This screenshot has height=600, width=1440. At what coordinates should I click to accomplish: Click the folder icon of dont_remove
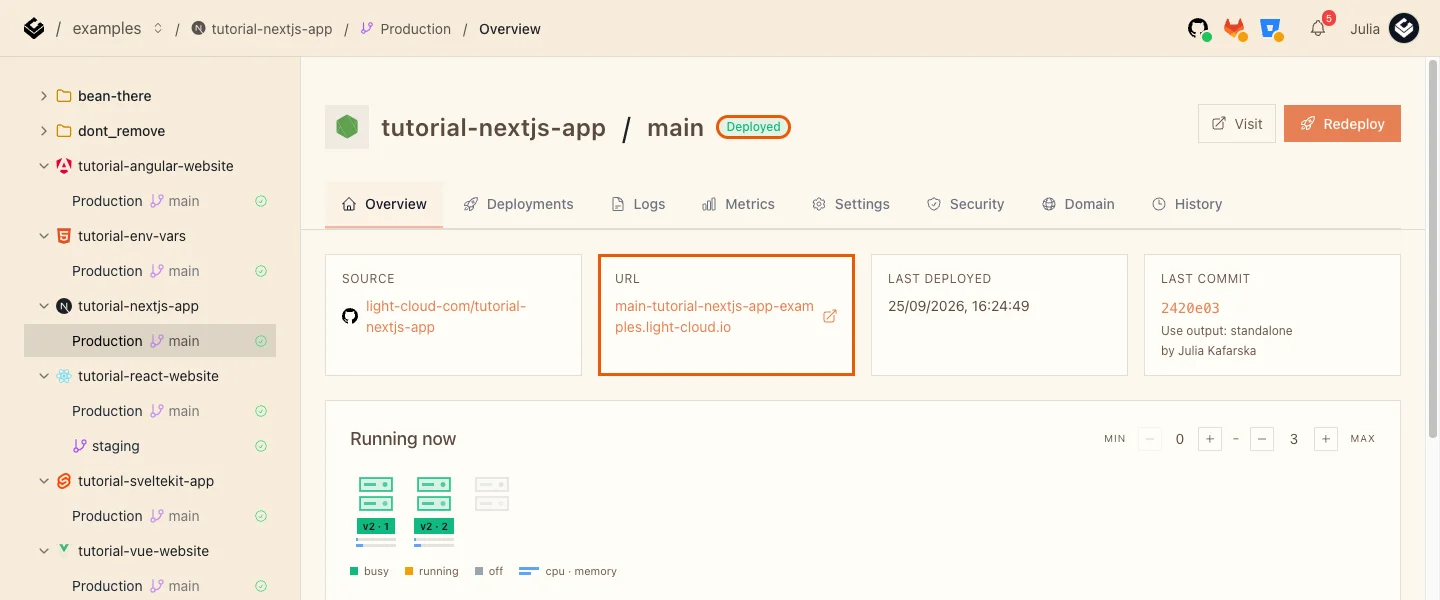pyautogui.click(x=64, y=131)
